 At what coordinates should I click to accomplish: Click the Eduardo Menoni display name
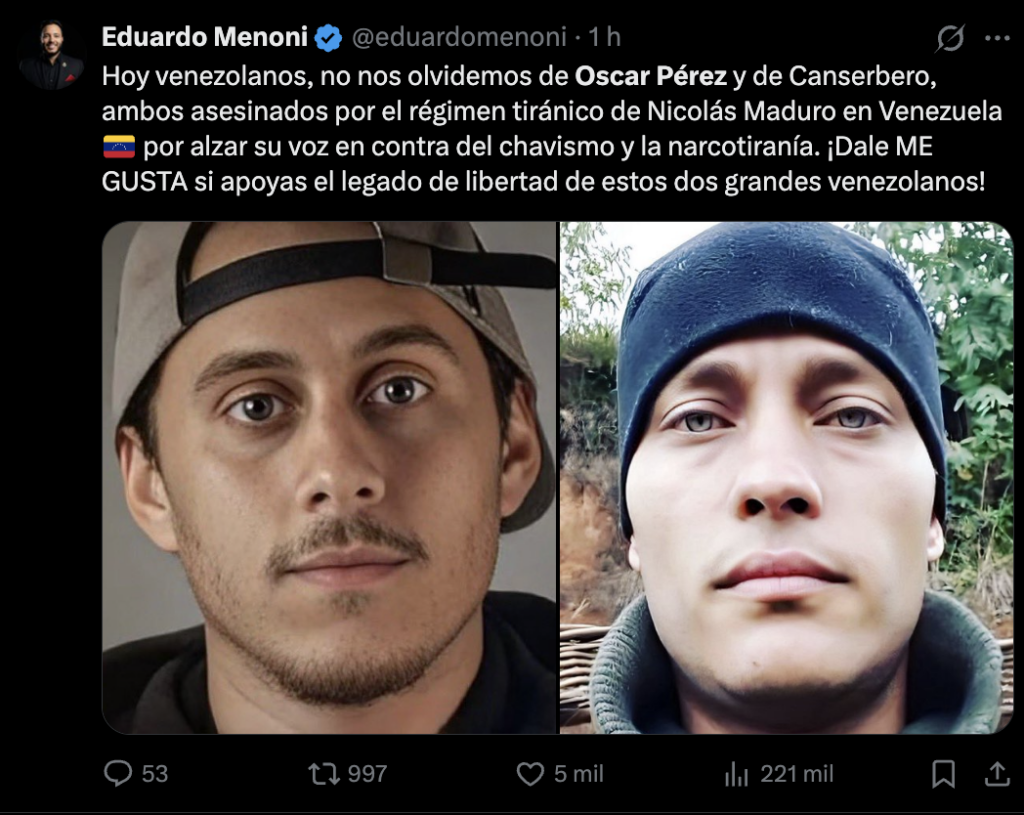(x=204, y=37)
